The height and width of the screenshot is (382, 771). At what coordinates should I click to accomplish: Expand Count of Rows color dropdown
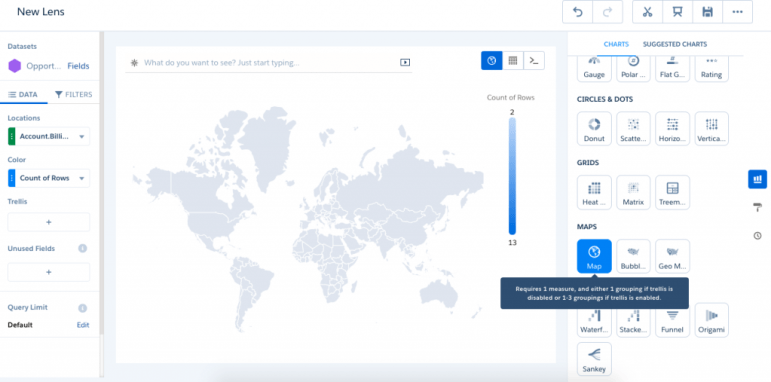click(82, 178)
